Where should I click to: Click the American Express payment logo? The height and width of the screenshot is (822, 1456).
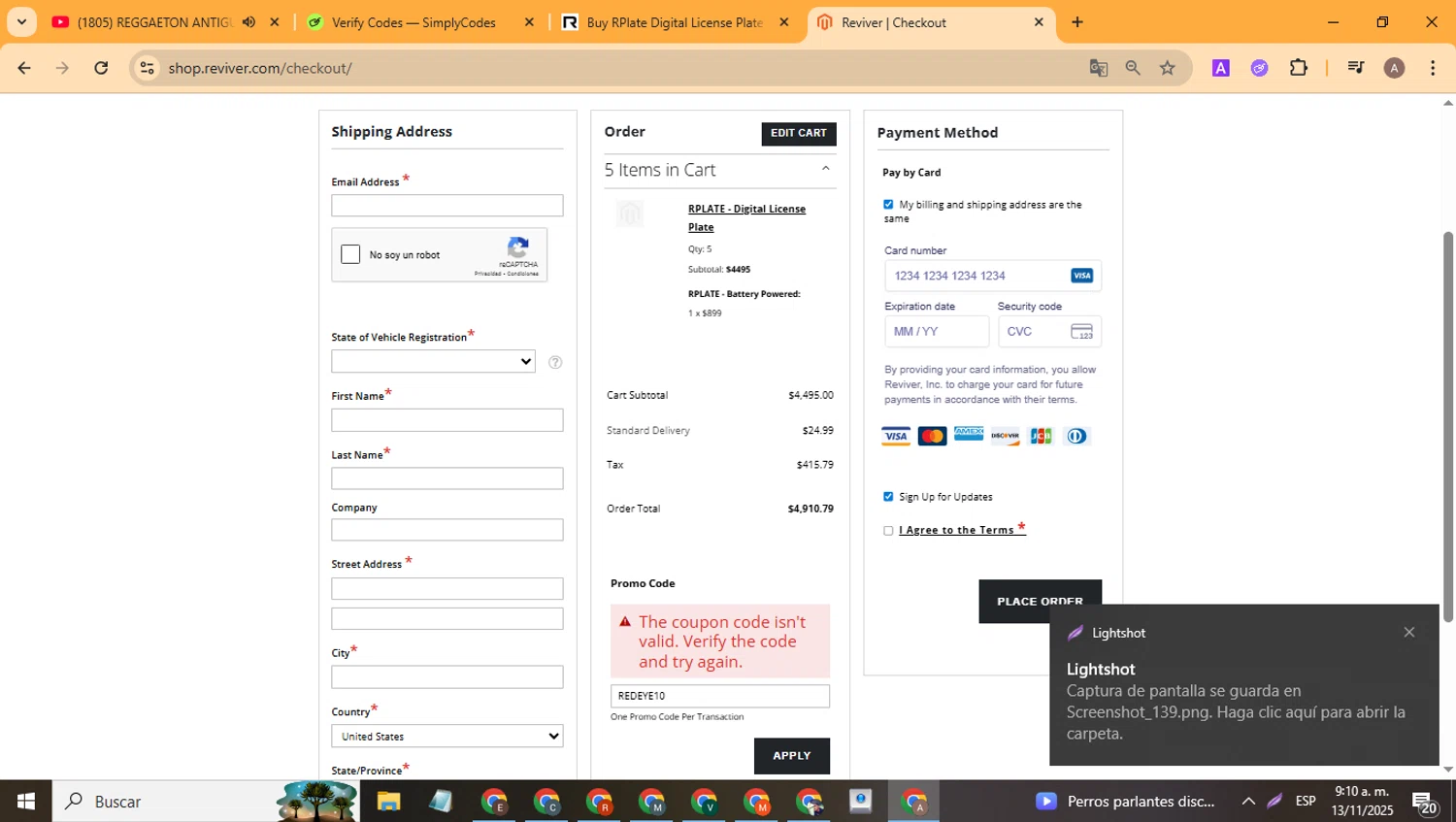coord(969,434)
